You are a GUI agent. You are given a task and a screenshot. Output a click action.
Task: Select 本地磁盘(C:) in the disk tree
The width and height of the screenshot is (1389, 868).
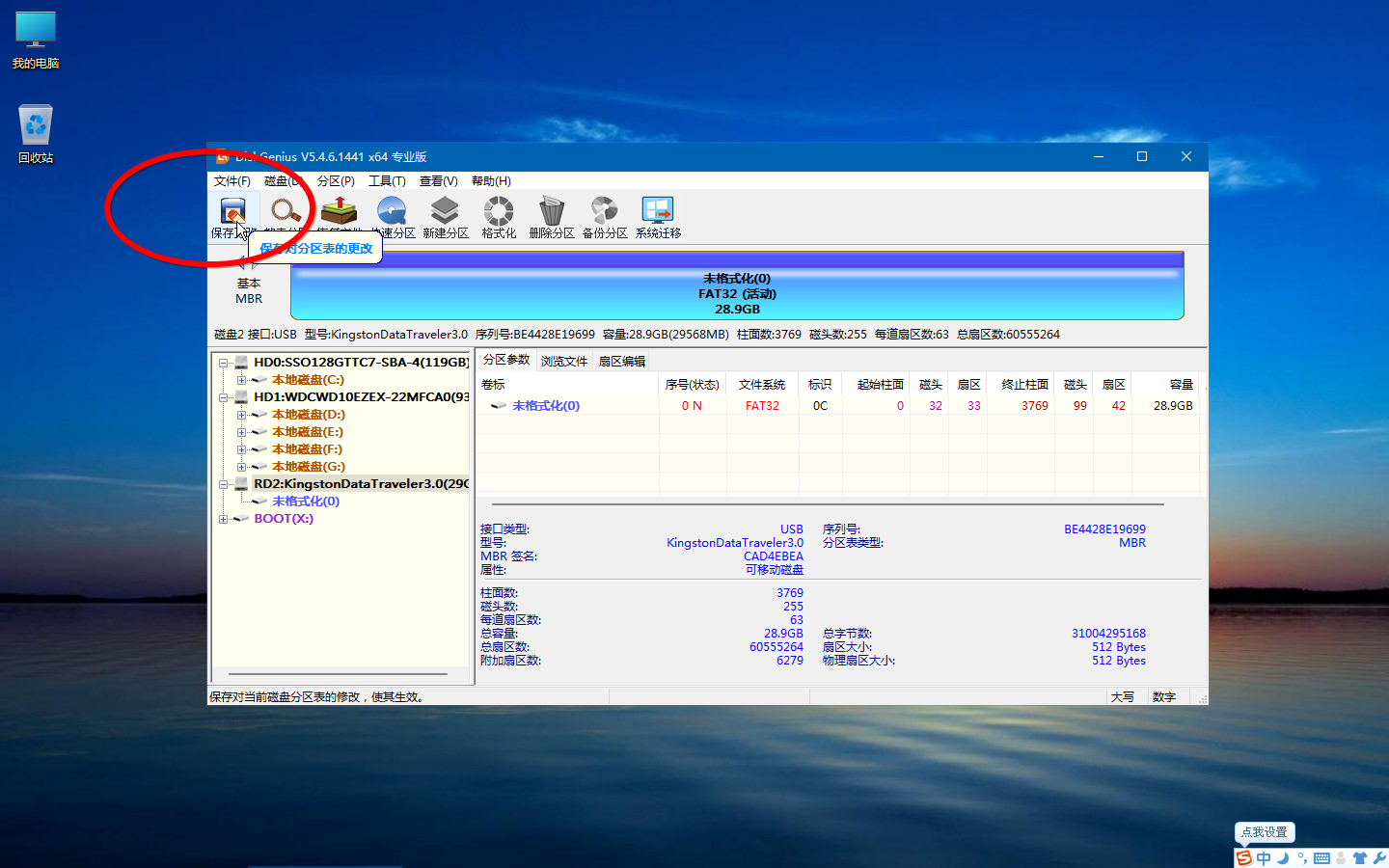(308, 380)
